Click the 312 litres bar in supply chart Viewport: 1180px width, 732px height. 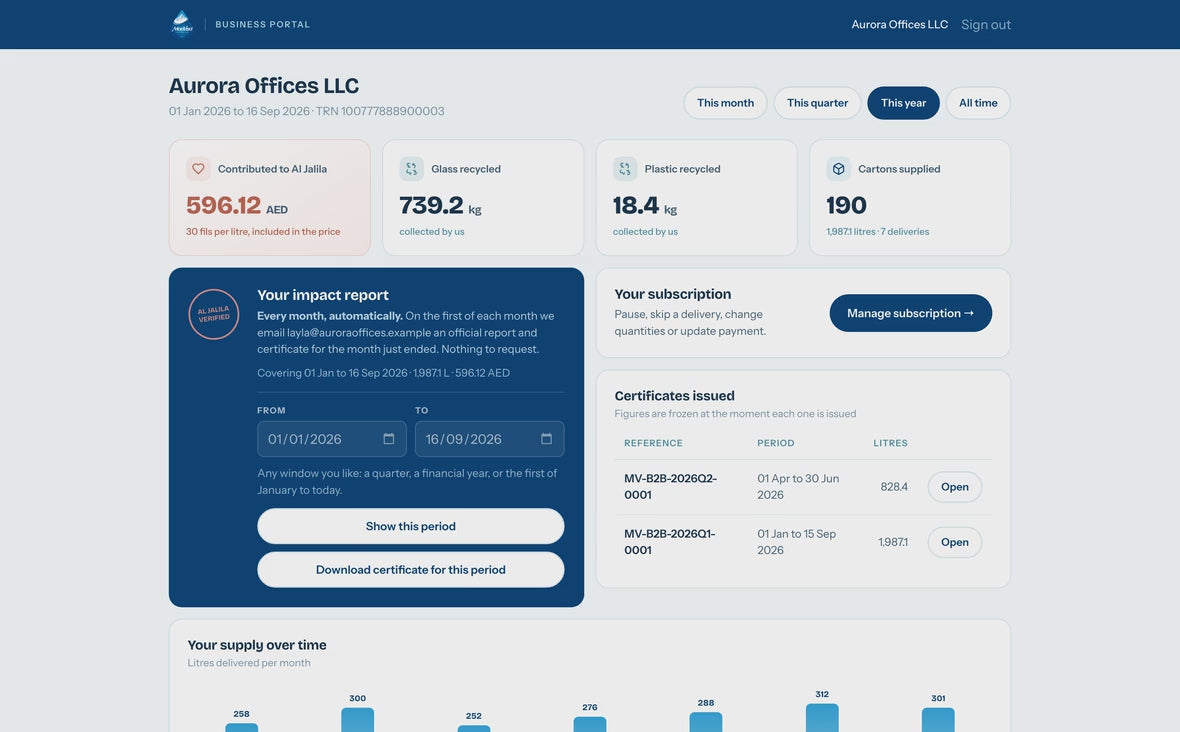822,718
